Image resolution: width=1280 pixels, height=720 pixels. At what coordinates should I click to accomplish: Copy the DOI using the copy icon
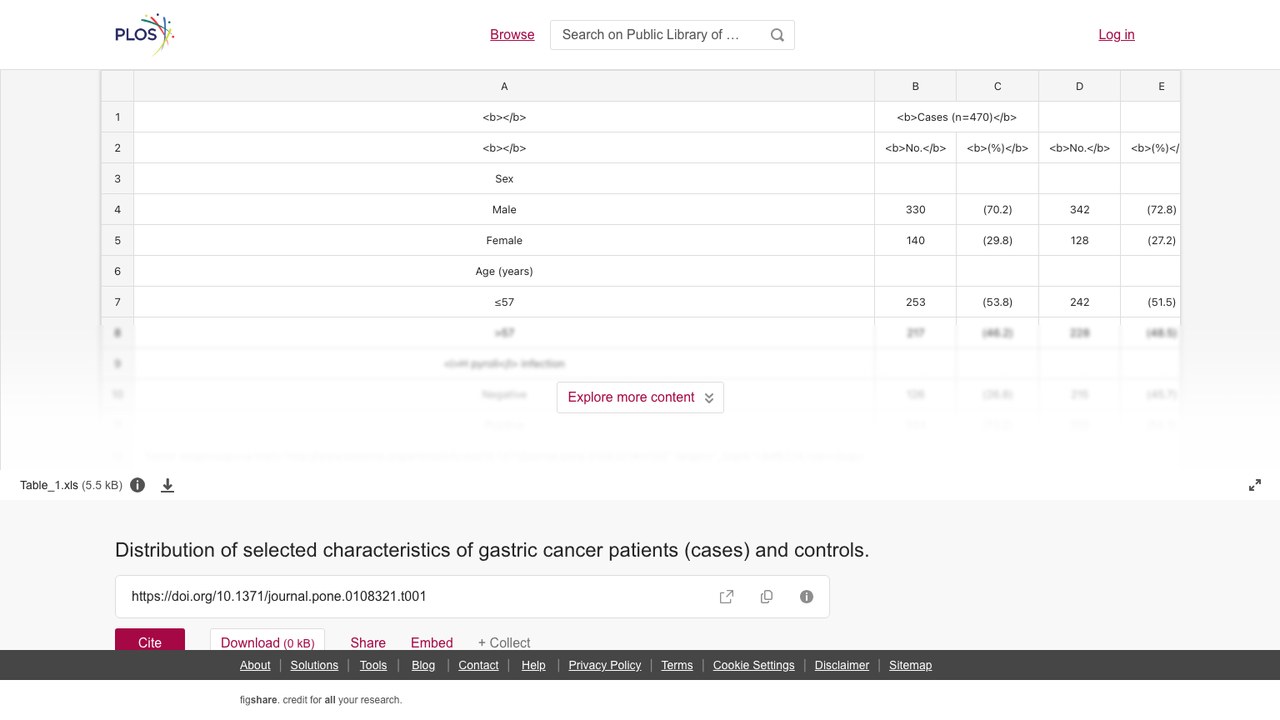coord(767,597)
